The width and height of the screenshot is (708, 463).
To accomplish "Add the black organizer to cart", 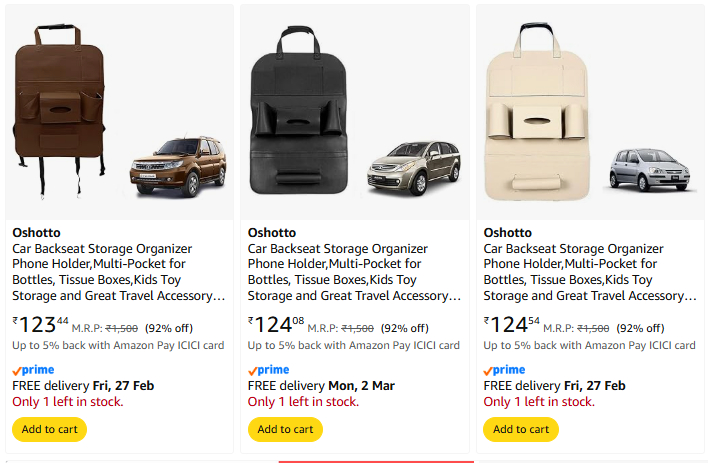I will coord(285,429).
